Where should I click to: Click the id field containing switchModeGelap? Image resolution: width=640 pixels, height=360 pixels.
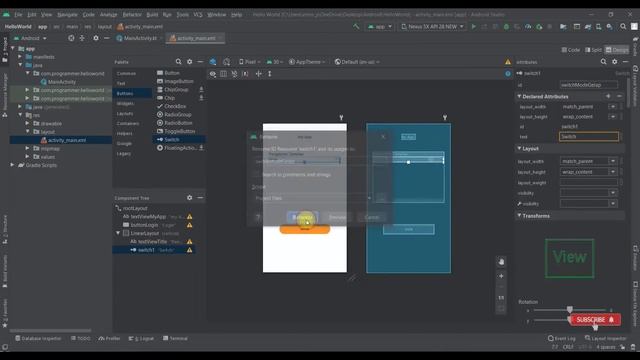coord(588,85)
